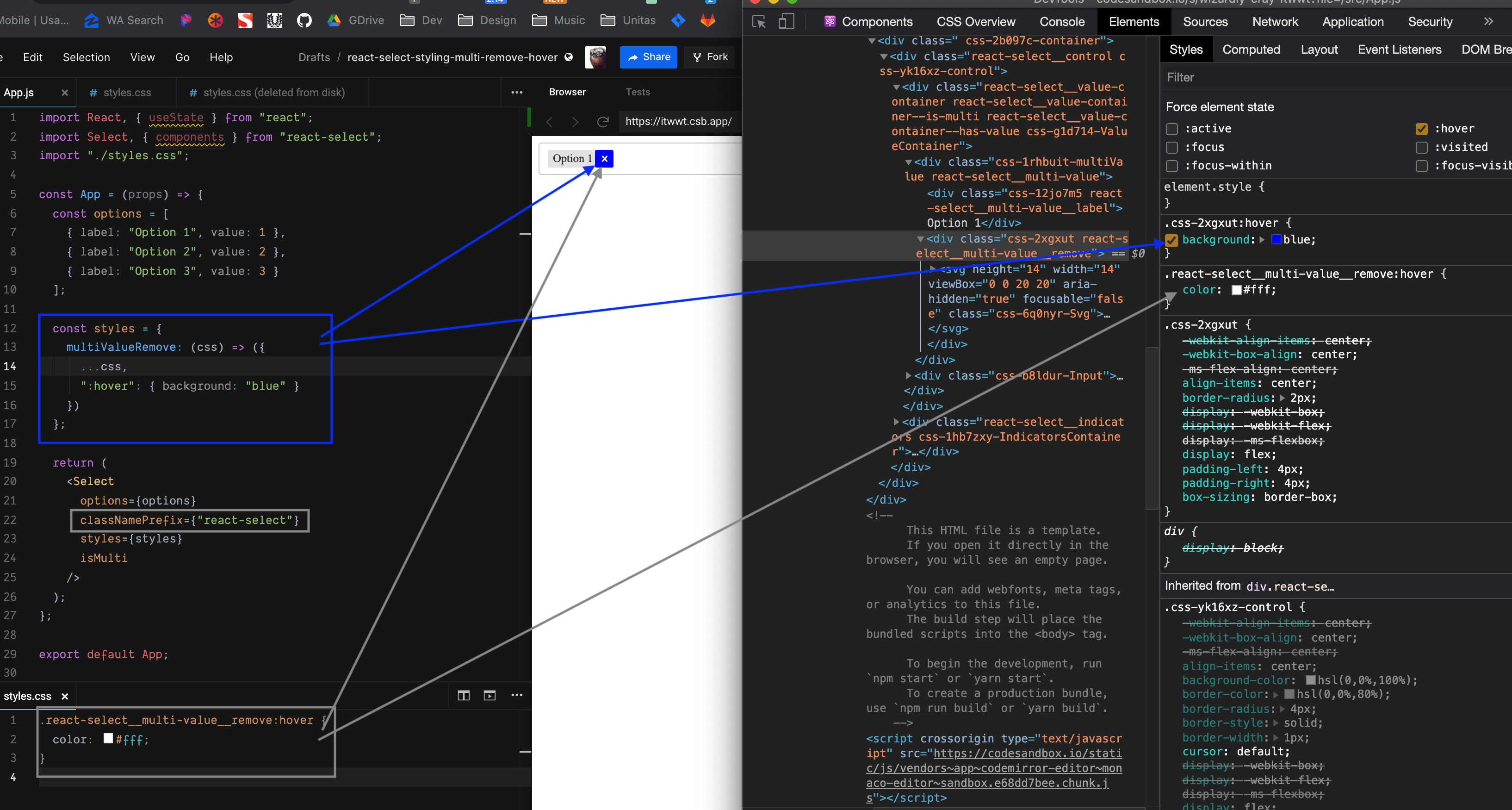This screenshot has width=1512, height=810.
Task: Expand the svg node in Elements tree
Action: tap(933, 269)
